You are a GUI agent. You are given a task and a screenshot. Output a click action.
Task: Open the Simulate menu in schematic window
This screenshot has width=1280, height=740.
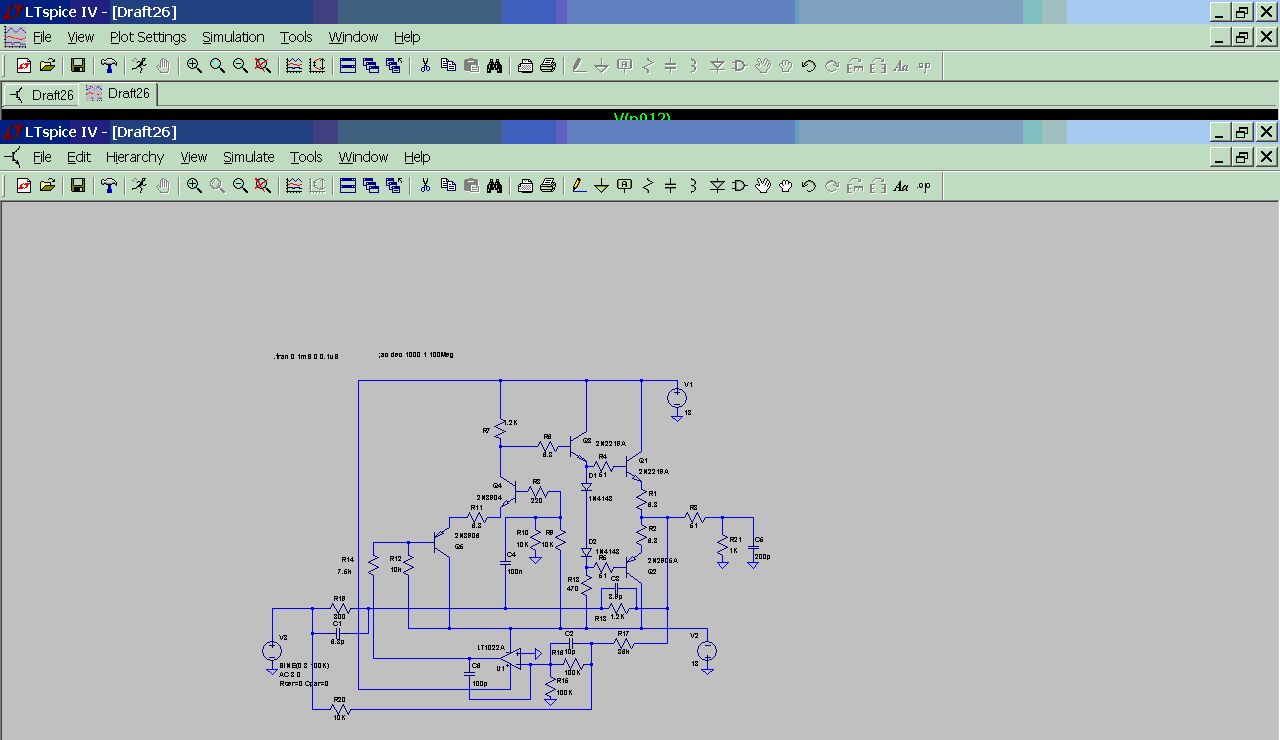pos(248,157)
